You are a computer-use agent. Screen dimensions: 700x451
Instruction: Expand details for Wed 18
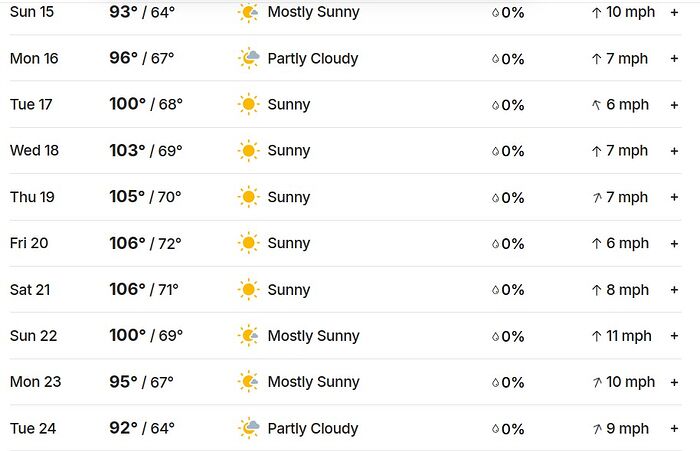tap(674, 151)
